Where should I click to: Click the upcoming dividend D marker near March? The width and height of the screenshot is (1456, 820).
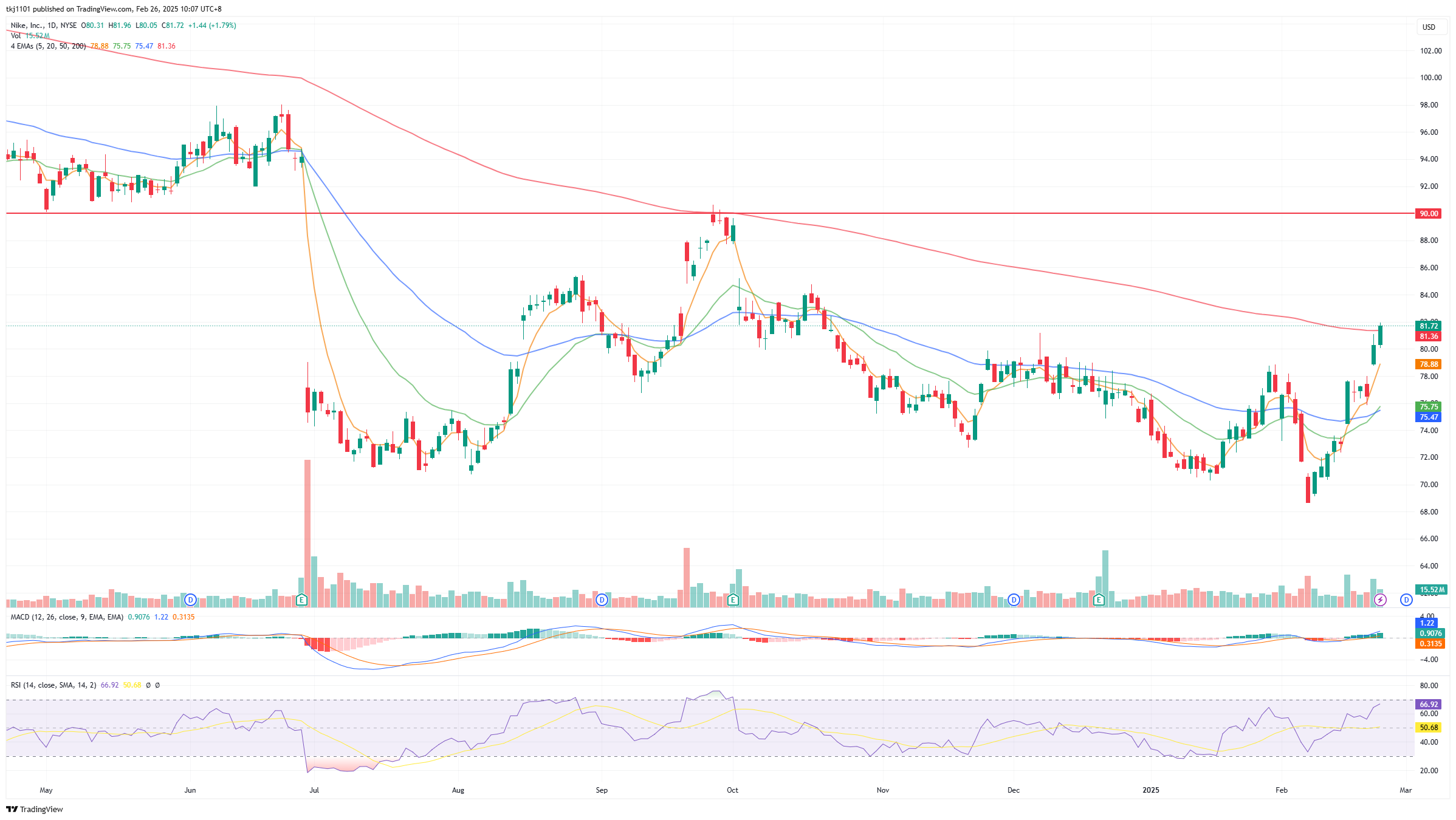(1406, 600)
